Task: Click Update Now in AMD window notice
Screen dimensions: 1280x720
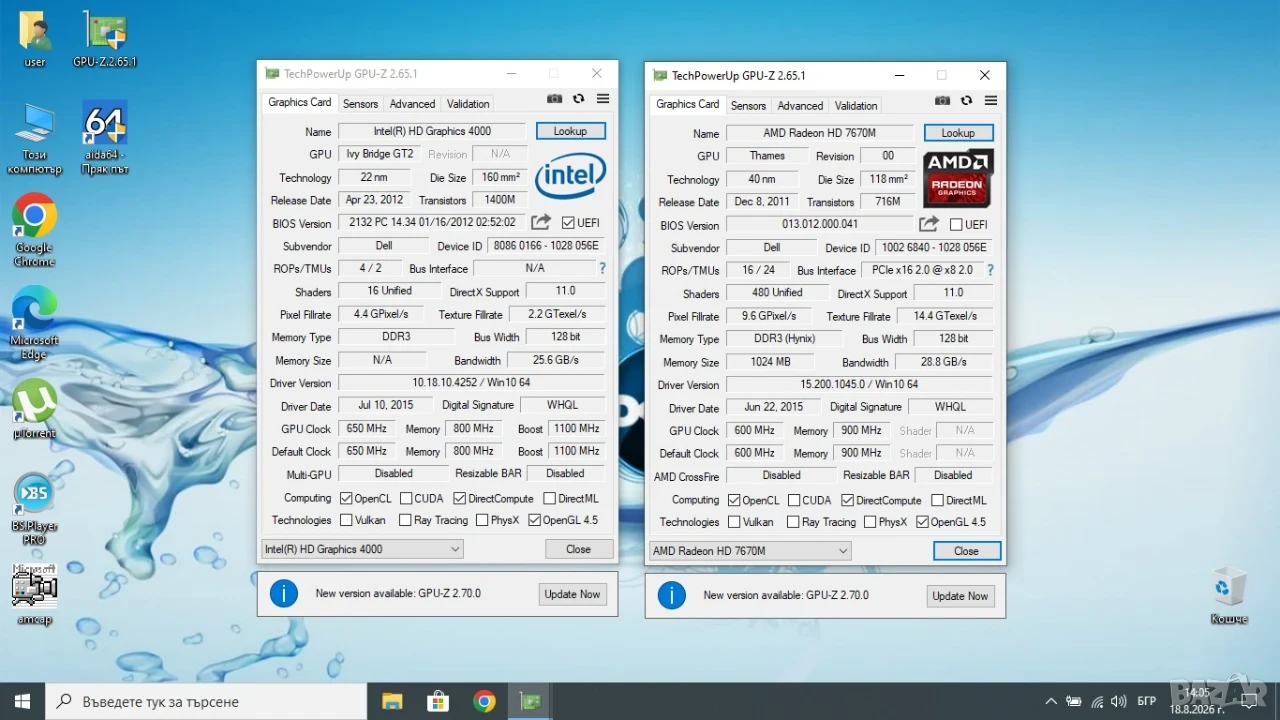Action: [961, 596]
